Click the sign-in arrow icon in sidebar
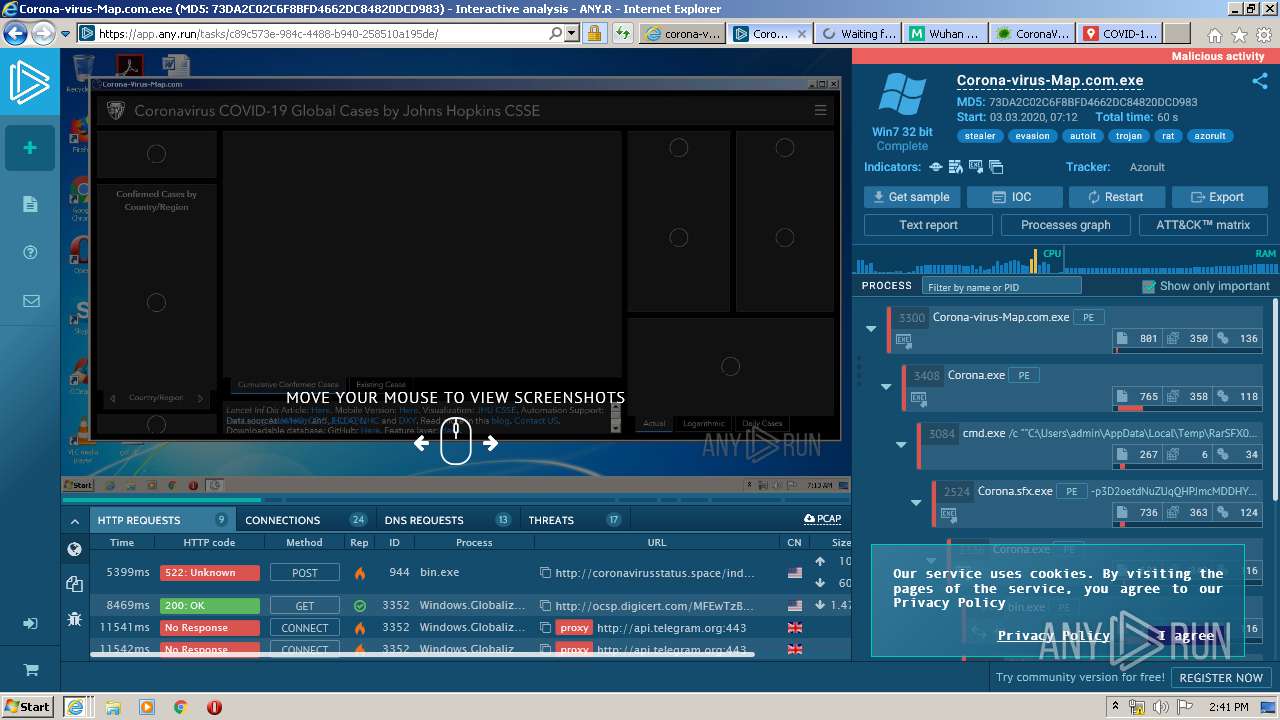This screenshot has width=1280, height=720. pos(30,623)
